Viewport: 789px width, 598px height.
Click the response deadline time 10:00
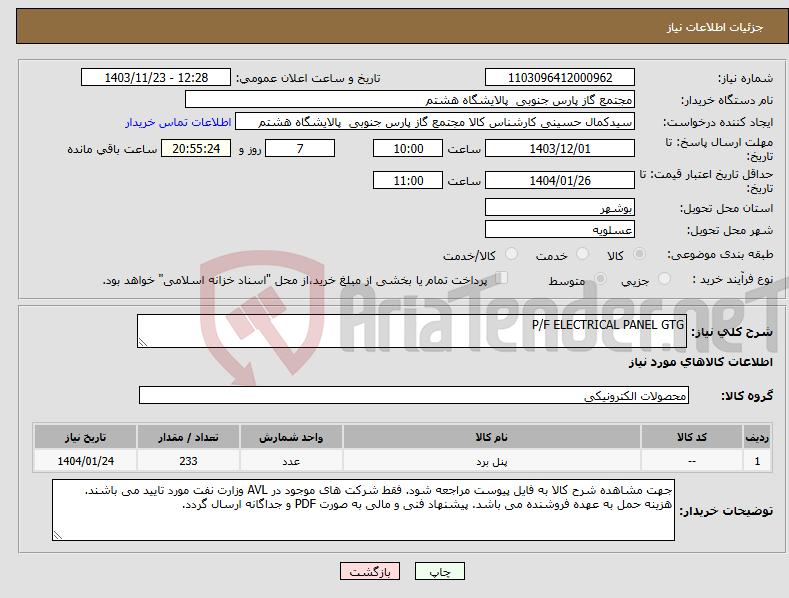click(408, 148)
